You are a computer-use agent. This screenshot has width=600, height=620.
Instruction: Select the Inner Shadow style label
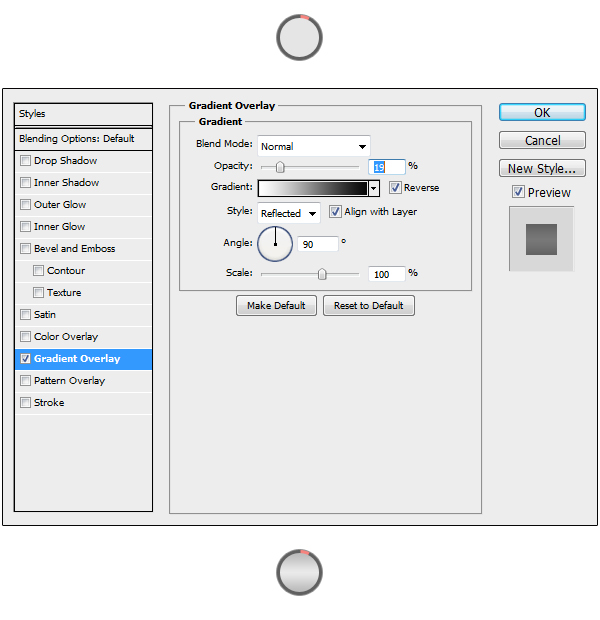[x=66, y=183]
